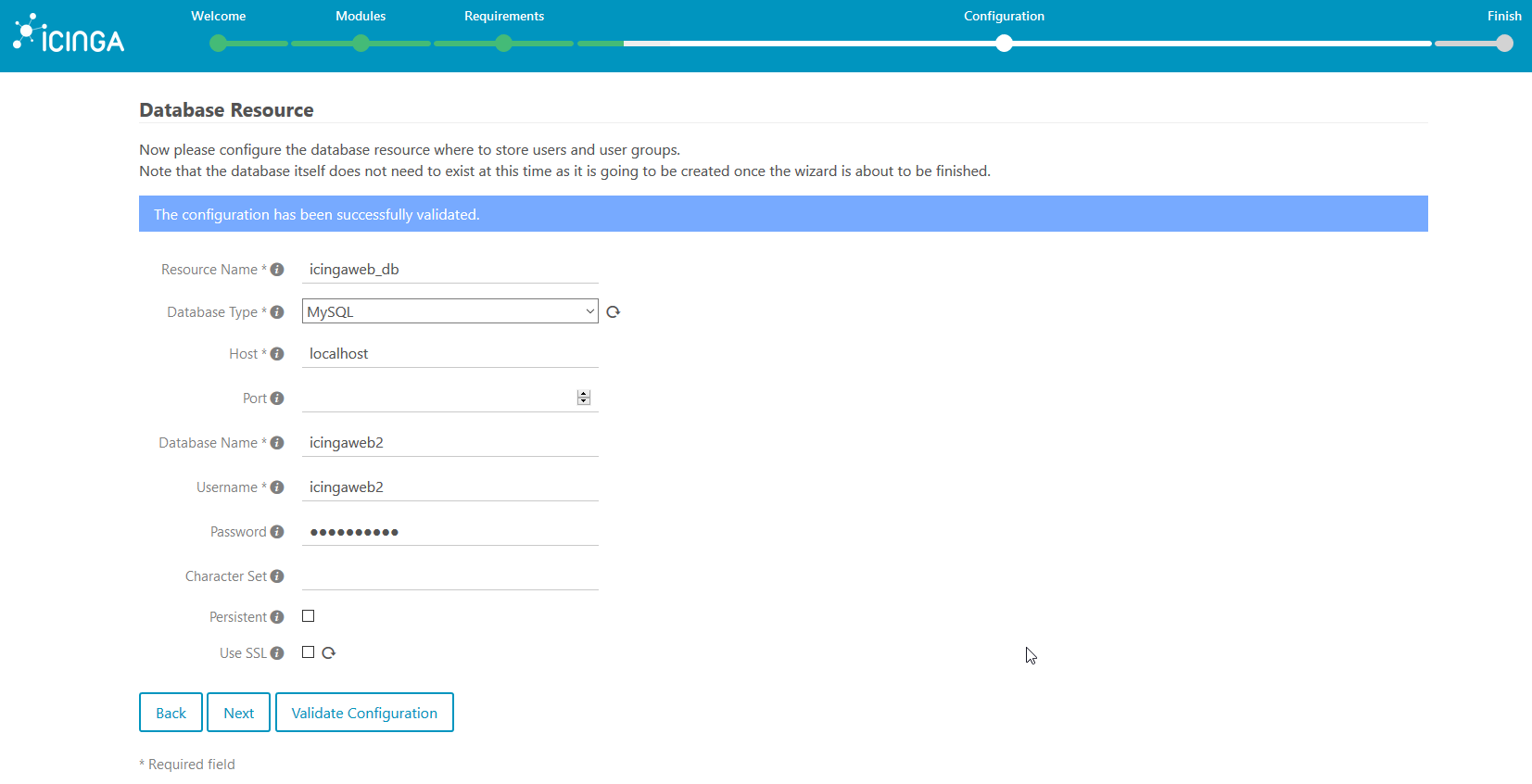
Task: Enable the Use SSL checkbox
Action: click(x=309, y=652)
